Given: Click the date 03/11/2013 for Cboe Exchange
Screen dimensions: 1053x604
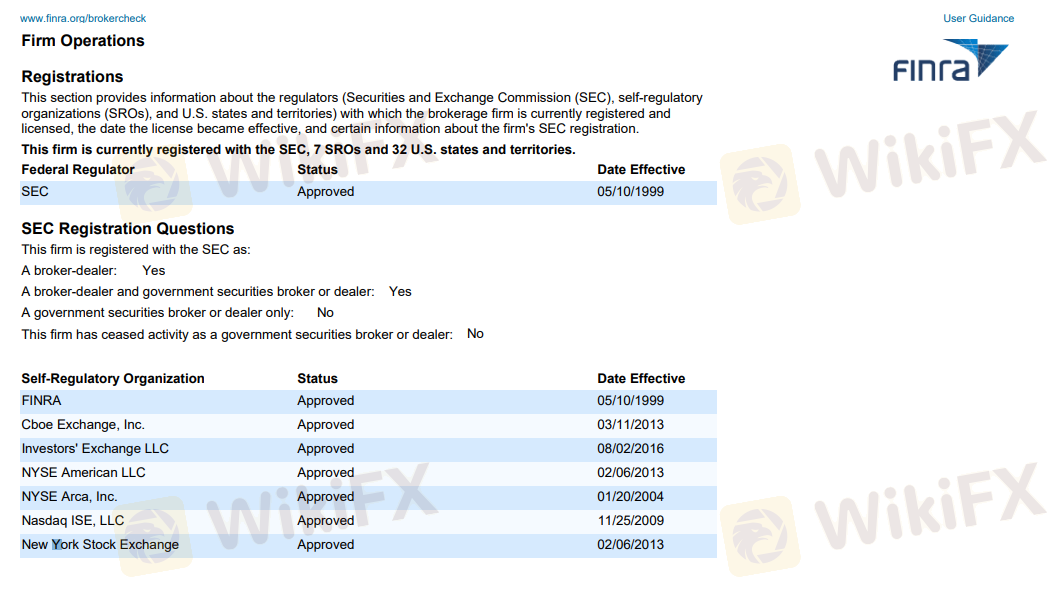Looking at the screenshot, I should (x=630, y=425).
